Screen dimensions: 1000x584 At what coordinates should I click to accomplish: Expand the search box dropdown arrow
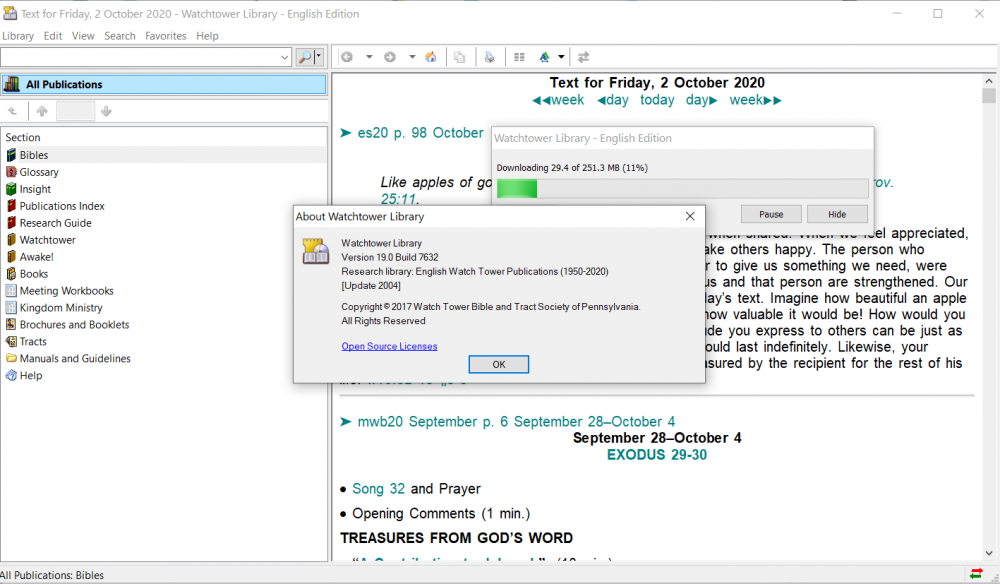(x=285, y=57)
